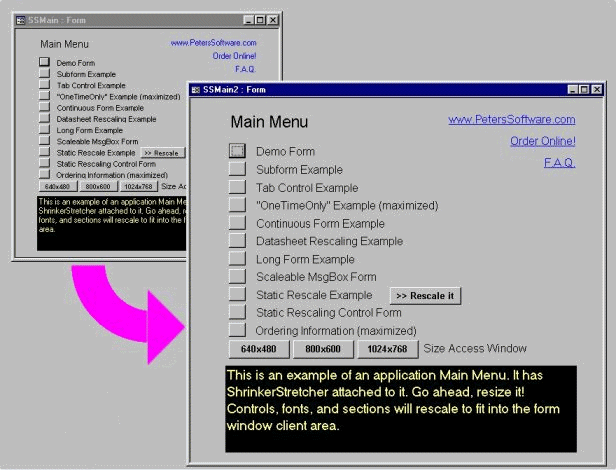The height and width of the screenshot is (470, 616).
Task: Open F.A.Q. link in SSMain window
Action: (246, 70)
